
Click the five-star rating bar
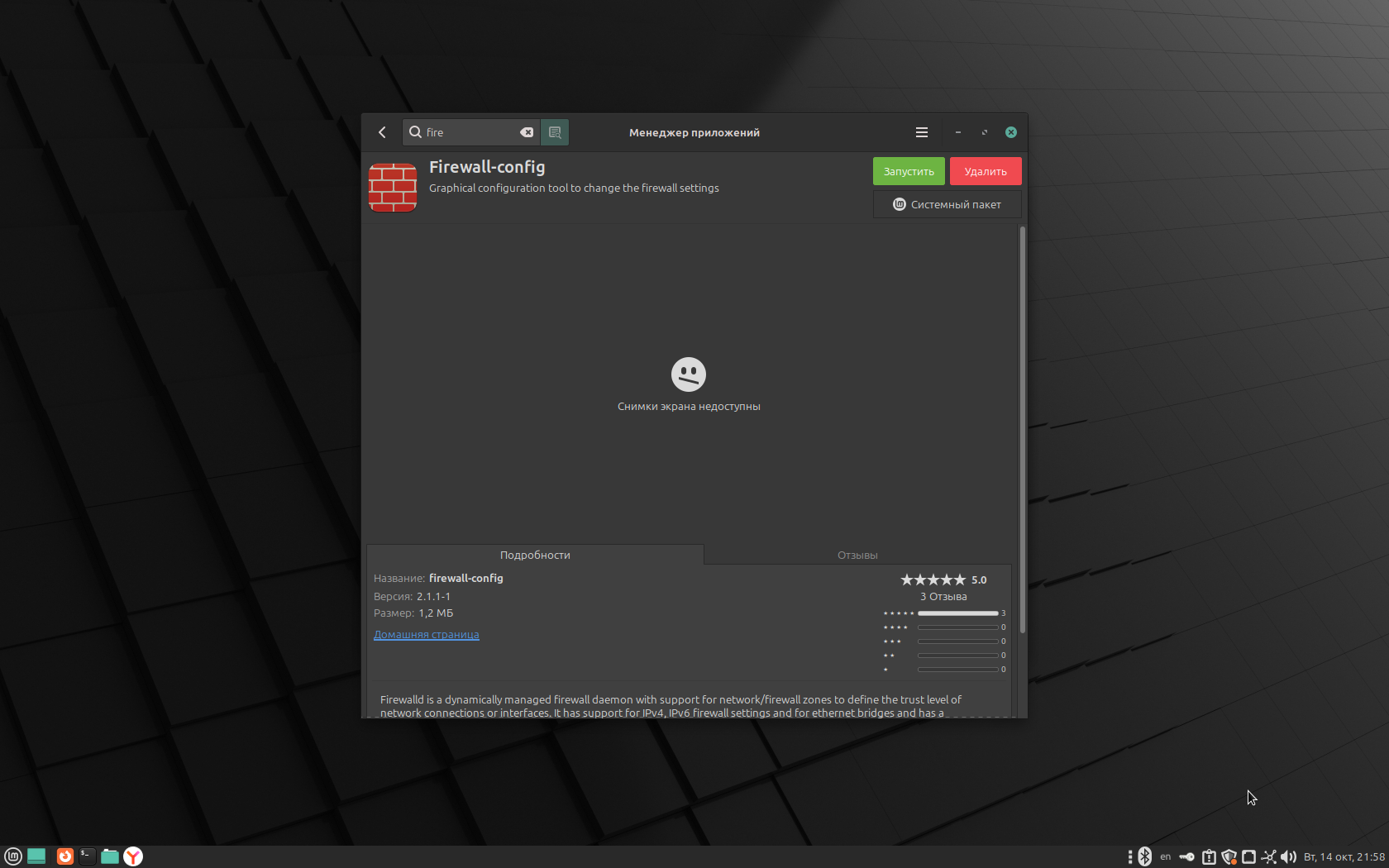(x=957, y=613)
